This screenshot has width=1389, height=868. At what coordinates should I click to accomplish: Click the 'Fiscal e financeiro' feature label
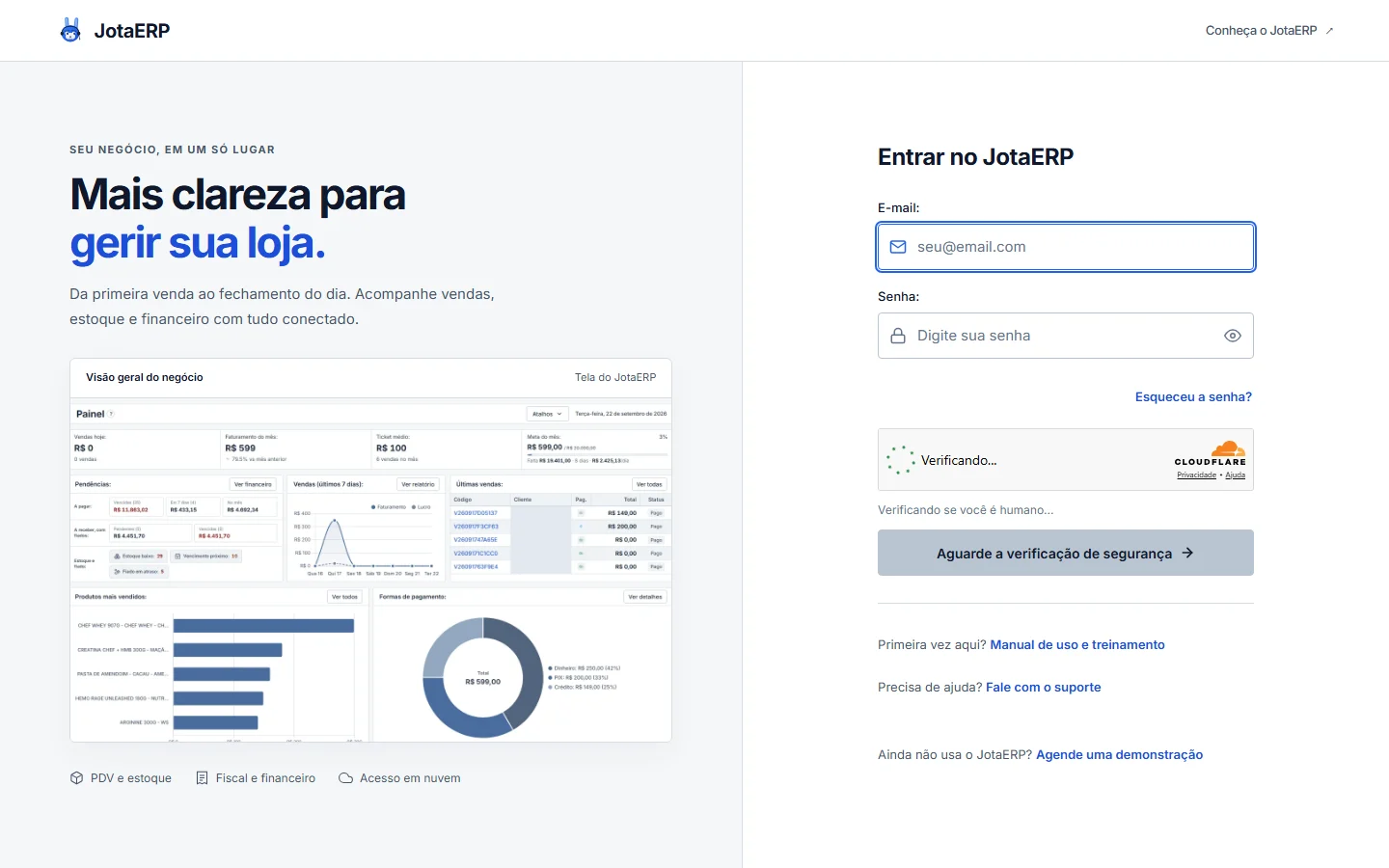[x=265, y=778]
